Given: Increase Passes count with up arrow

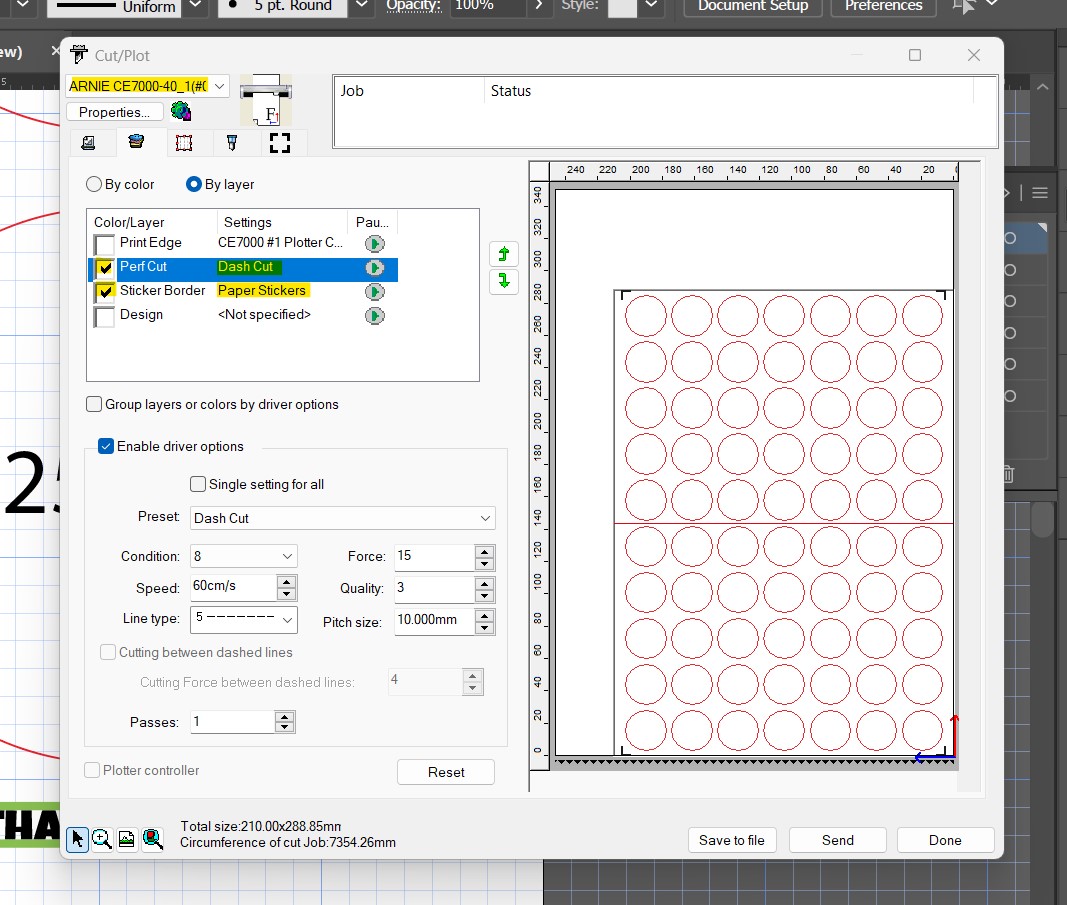Looking at the screenshot, I should [x=284, y=717].
